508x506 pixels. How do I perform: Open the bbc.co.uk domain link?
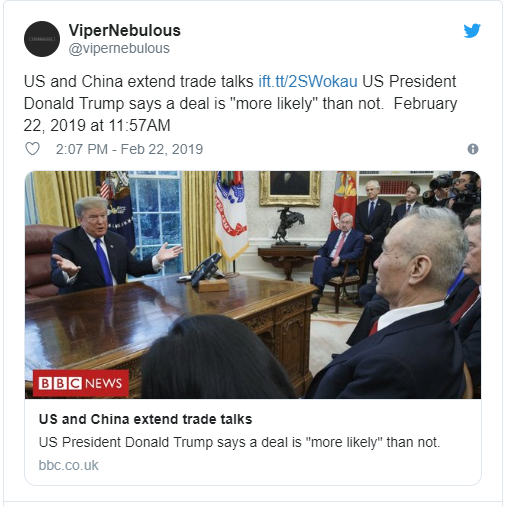[69, 465]
